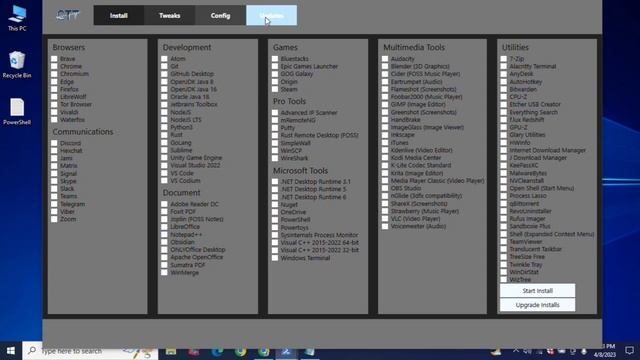This screenshot has height=360, width=640.
Task: Tick the TeamViewer checkbox
Action: 504,242
